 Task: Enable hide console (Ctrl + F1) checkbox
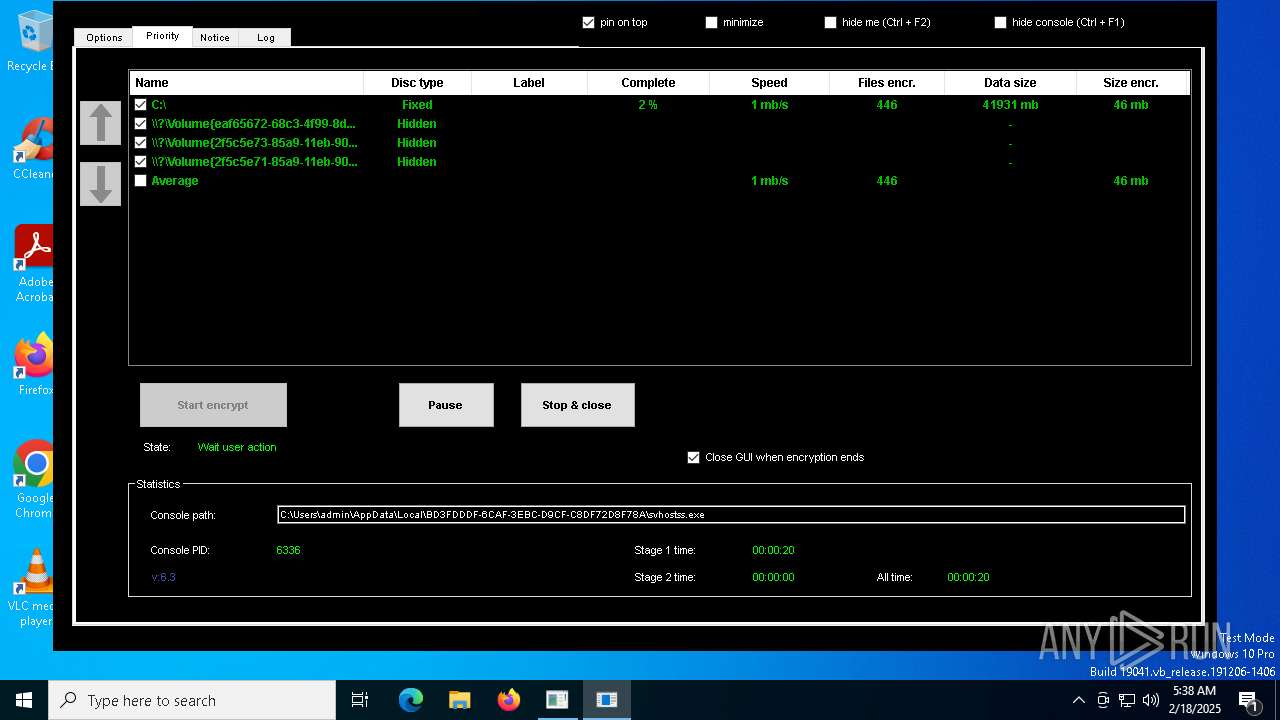coord(1000,22)
